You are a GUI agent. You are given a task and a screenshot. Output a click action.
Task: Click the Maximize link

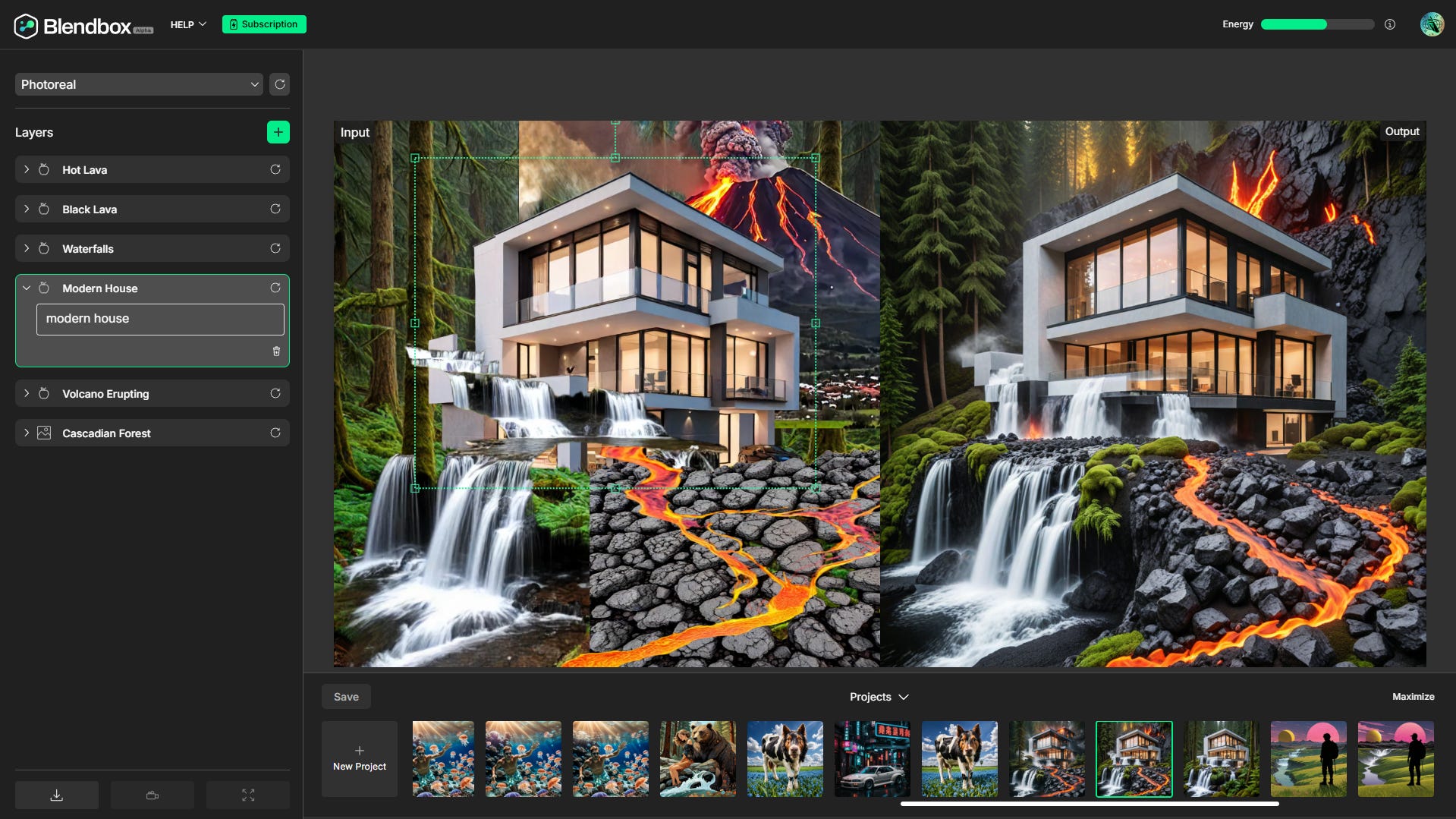point(1413,697)
